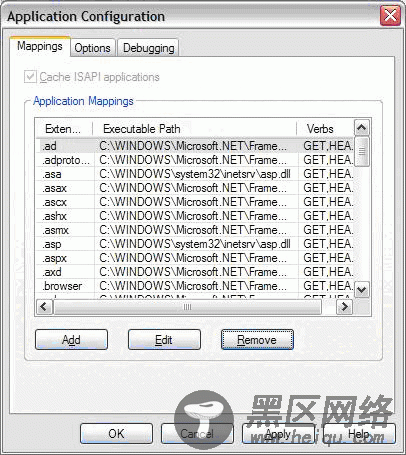Select the Mappings tab

(x=40, y=46)
